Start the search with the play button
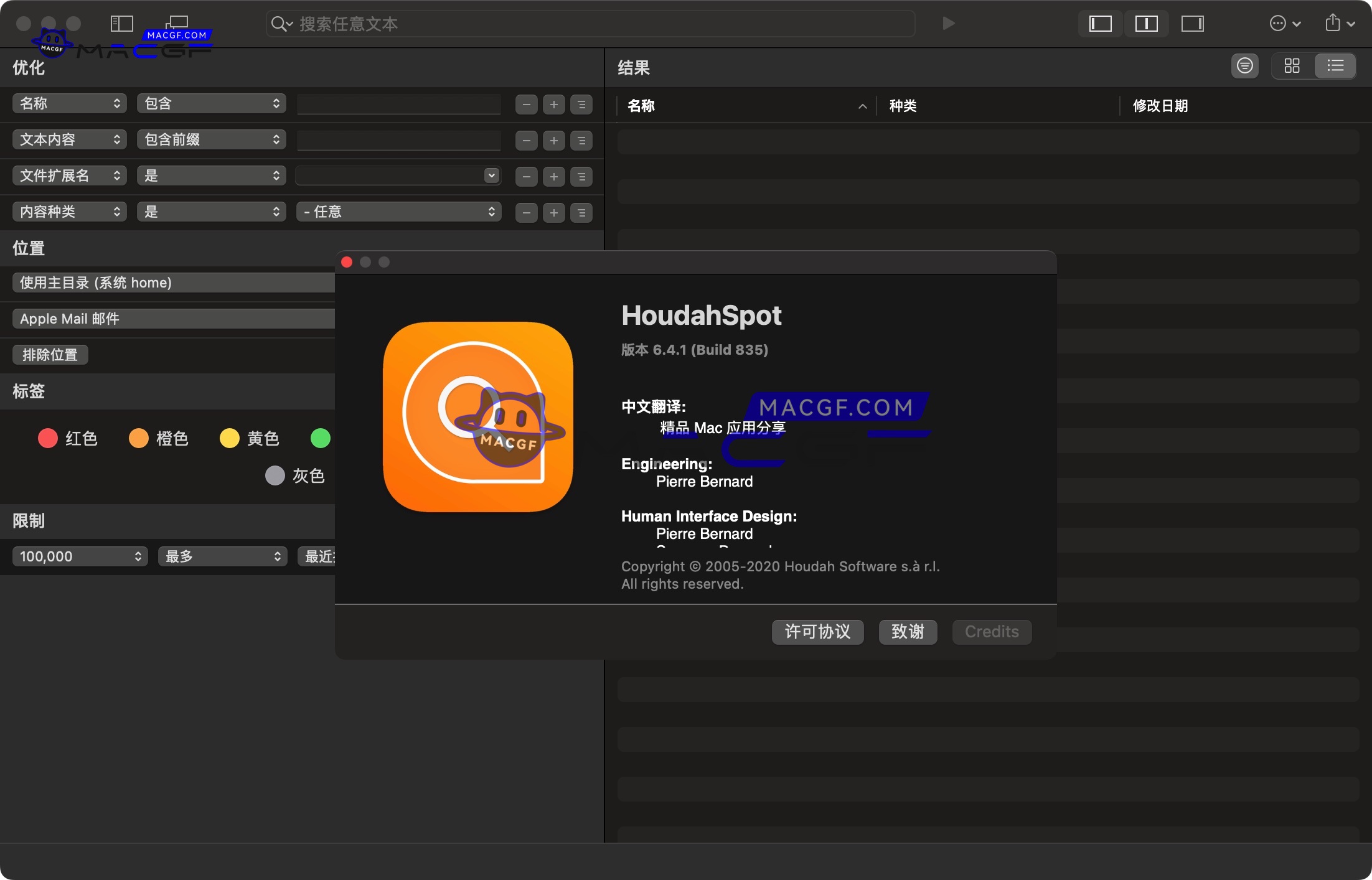The width and height of the screenshot is (1372, 880). tap(947, 24)
